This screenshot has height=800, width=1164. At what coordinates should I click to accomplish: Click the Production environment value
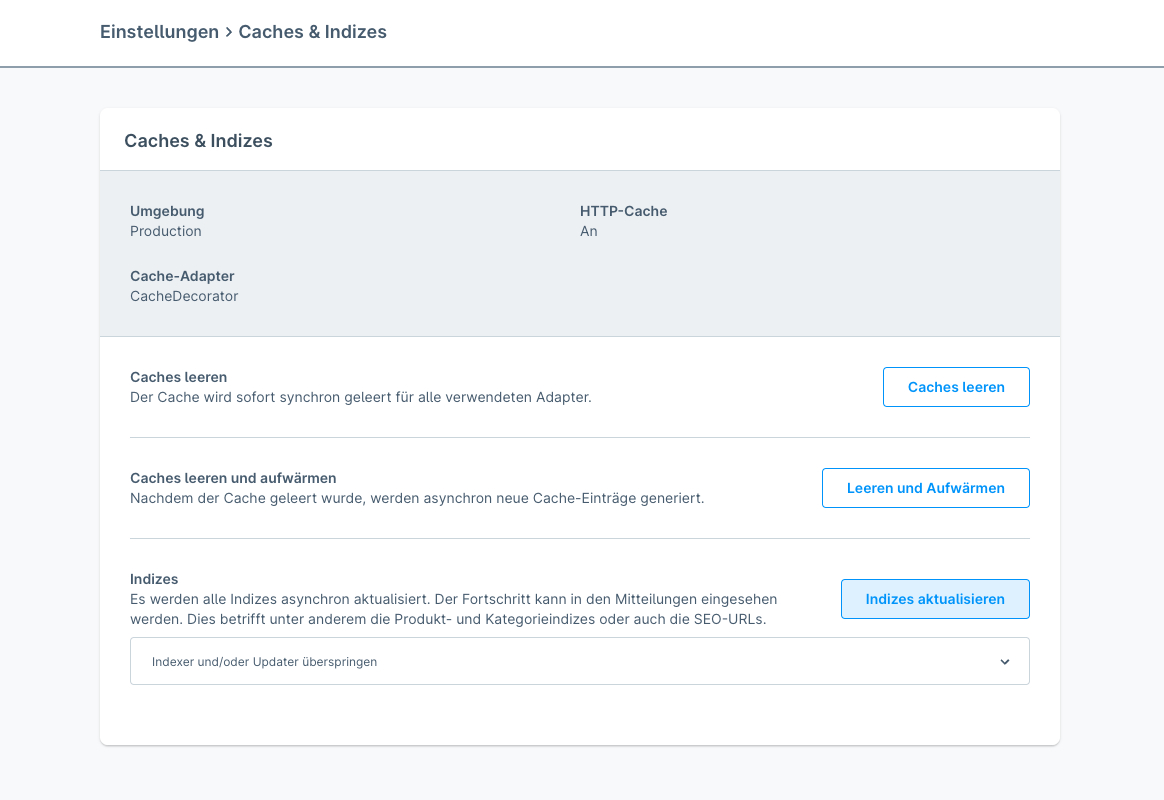(x=166, y=231)
